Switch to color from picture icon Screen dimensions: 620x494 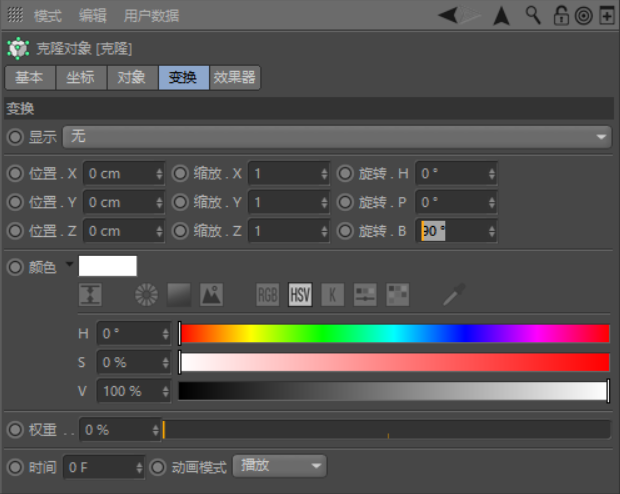[211, 295]
